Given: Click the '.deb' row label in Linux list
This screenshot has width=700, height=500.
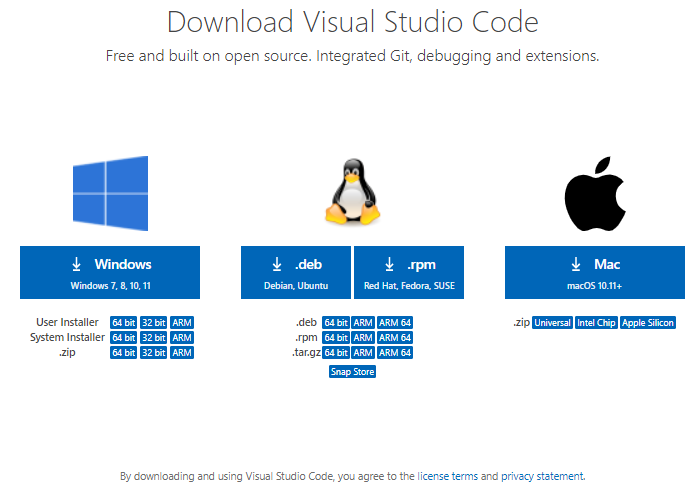Looking at the screenshot, I should pos(306,322).
